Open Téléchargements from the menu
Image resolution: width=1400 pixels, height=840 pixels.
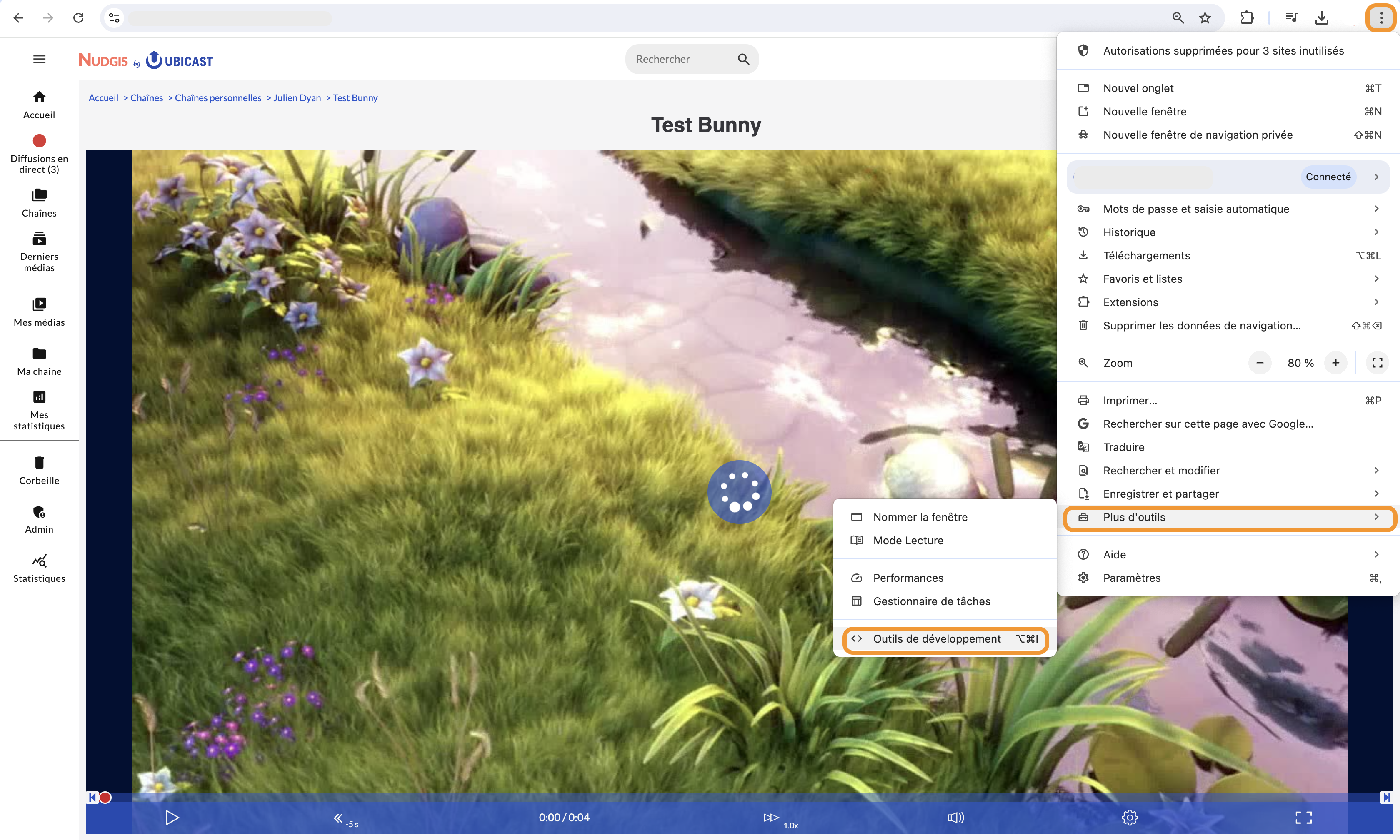(x=1228, y=255)
